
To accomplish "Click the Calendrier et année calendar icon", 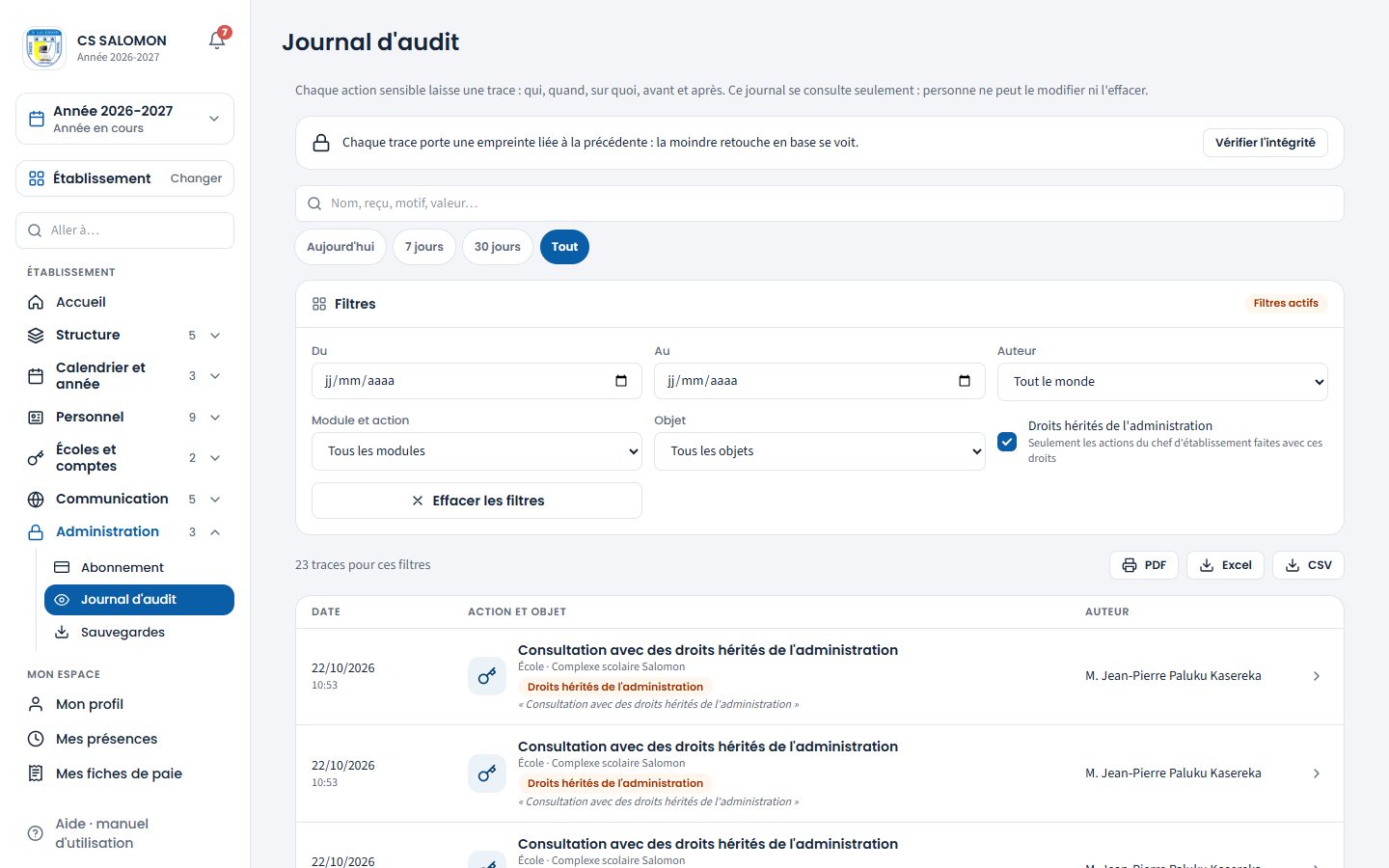I will click(36, 376).
